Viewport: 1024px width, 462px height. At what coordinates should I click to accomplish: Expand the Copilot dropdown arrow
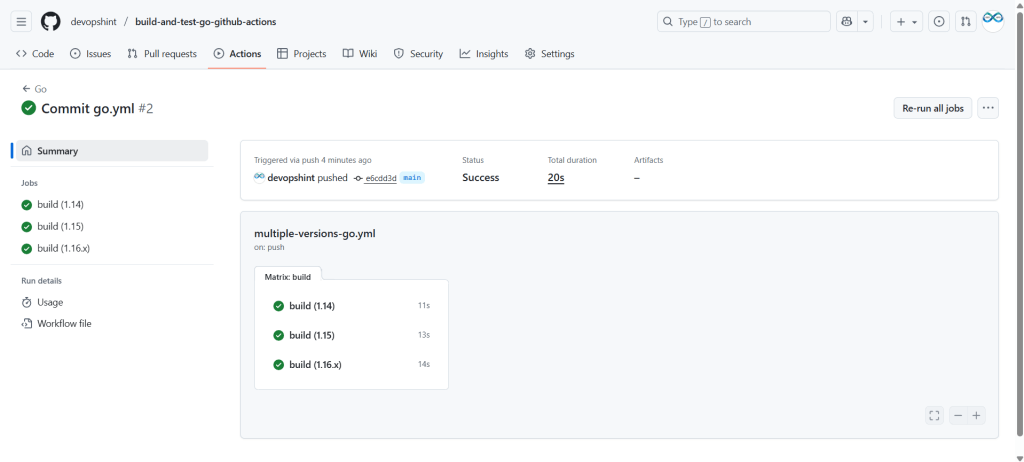(865, 22)
